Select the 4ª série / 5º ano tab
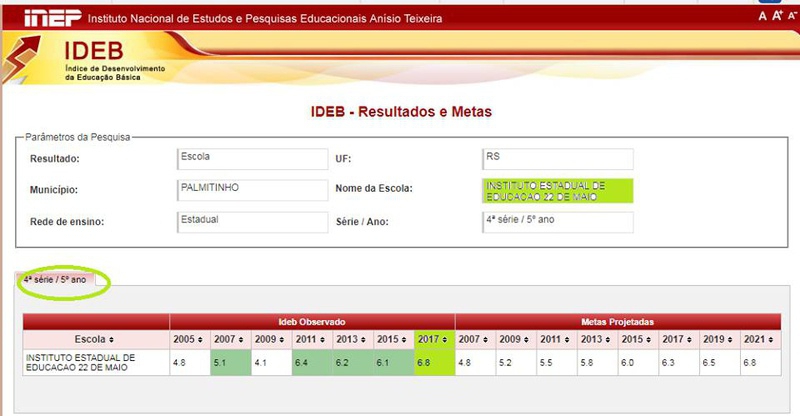Image resolution: width=800 pixels, height=416 pixels. tap(59, 280)
